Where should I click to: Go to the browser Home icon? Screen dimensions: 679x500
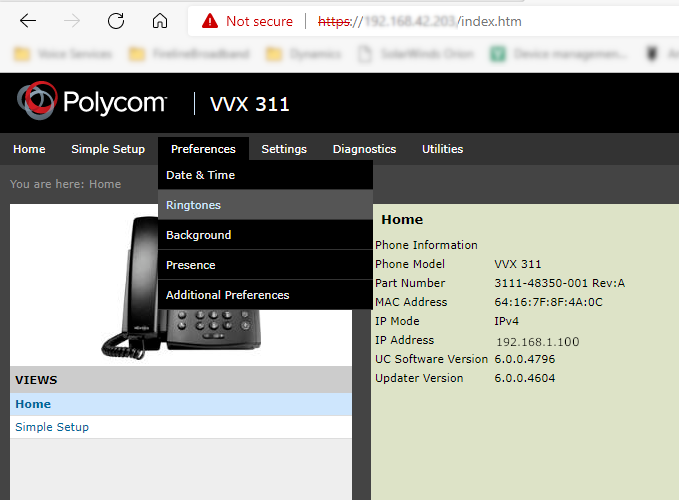pyautogui.click(x=160, y=21)
